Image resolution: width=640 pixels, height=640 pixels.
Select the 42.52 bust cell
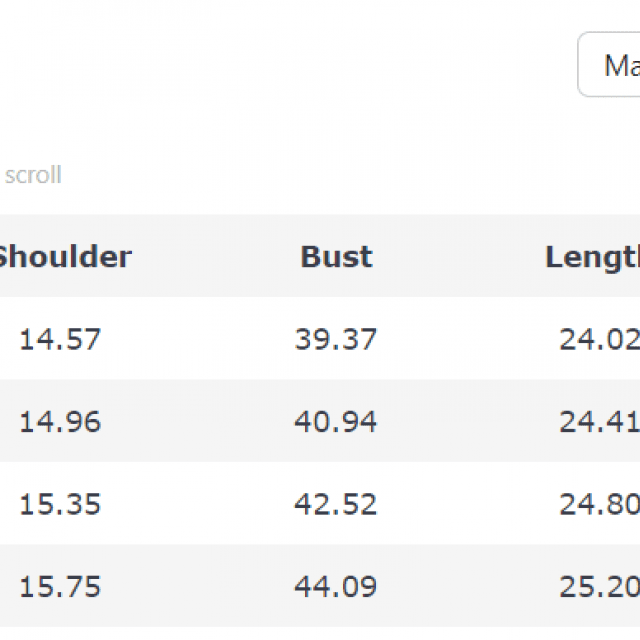pyautogui.click(x=336, y=503)
